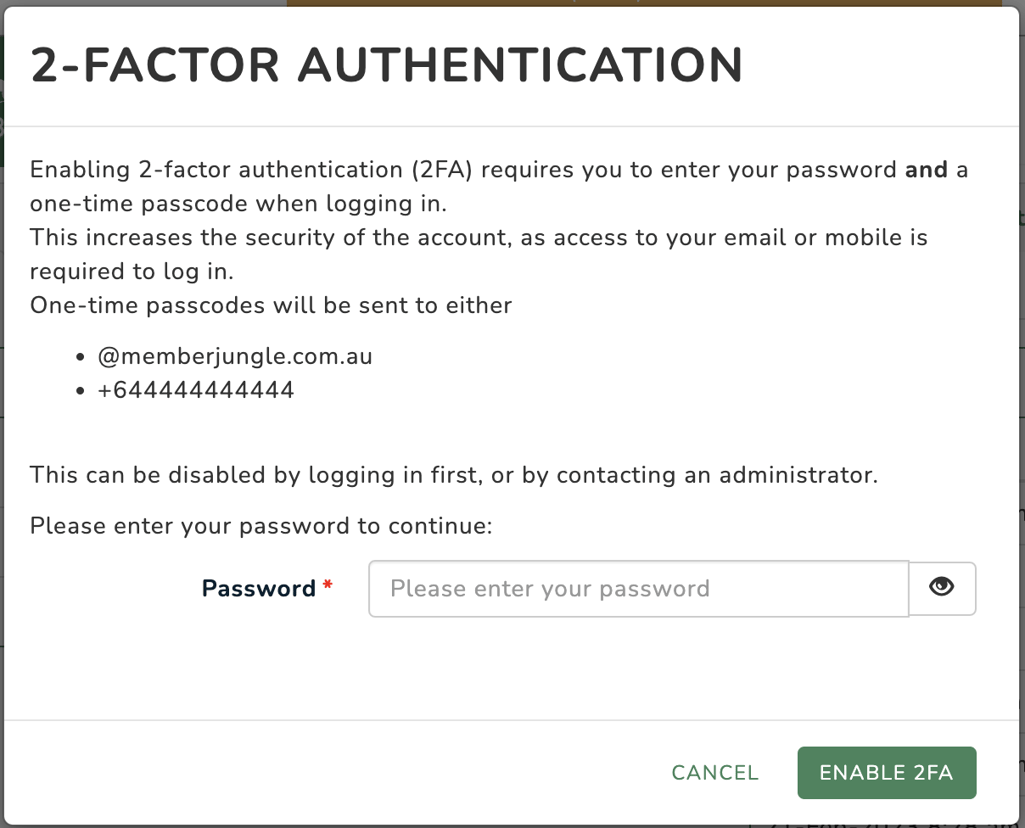Select the bold word 'and' in the description

point(926,169)
